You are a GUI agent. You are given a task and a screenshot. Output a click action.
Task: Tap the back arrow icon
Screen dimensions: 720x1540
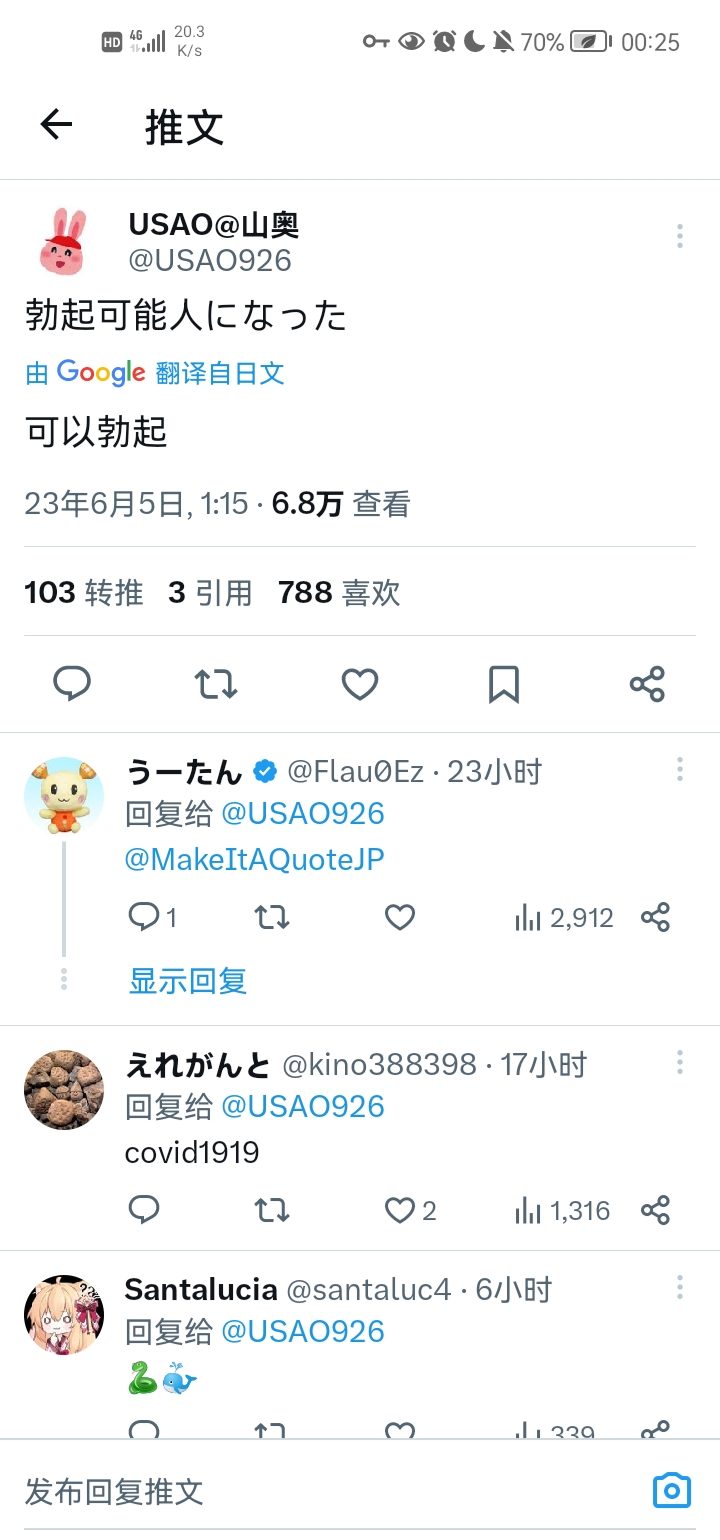coord(57,125)
